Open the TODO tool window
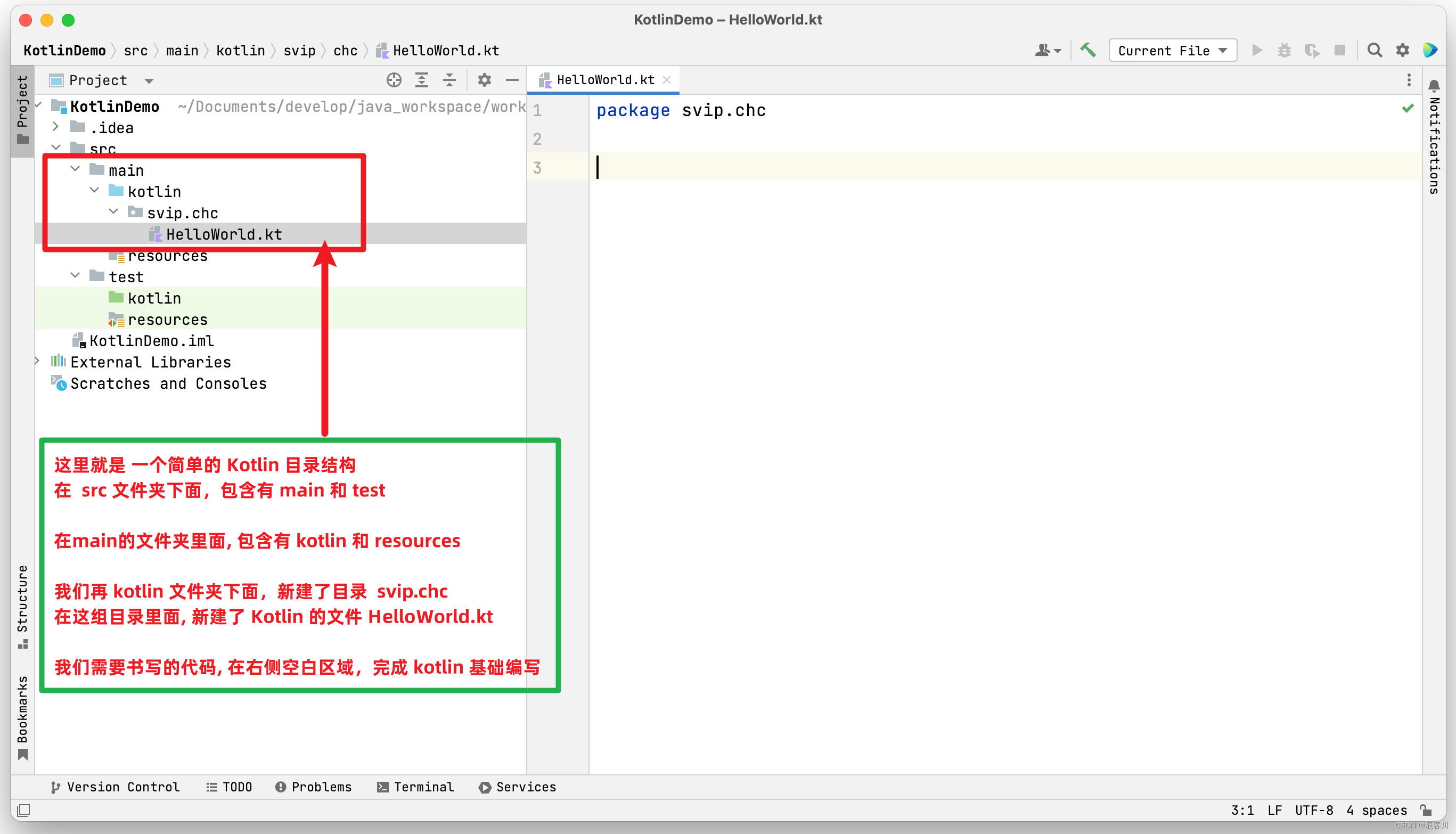Screen dimensions: 1456x834 pyautogui.click(x=229, y=787)
